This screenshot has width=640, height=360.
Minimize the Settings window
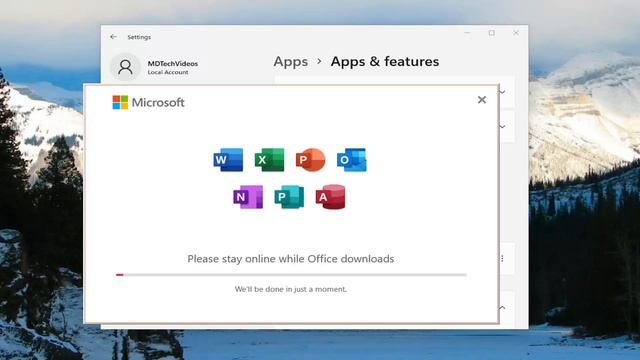click(x=467, y=33)
